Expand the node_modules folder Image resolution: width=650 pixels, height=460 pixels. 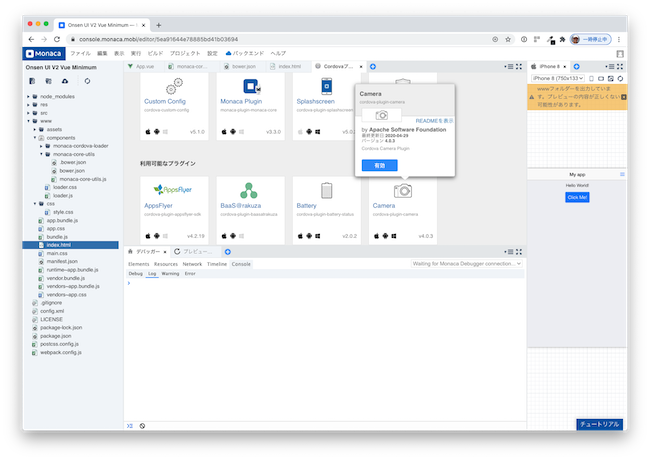(x=28, y=97)
